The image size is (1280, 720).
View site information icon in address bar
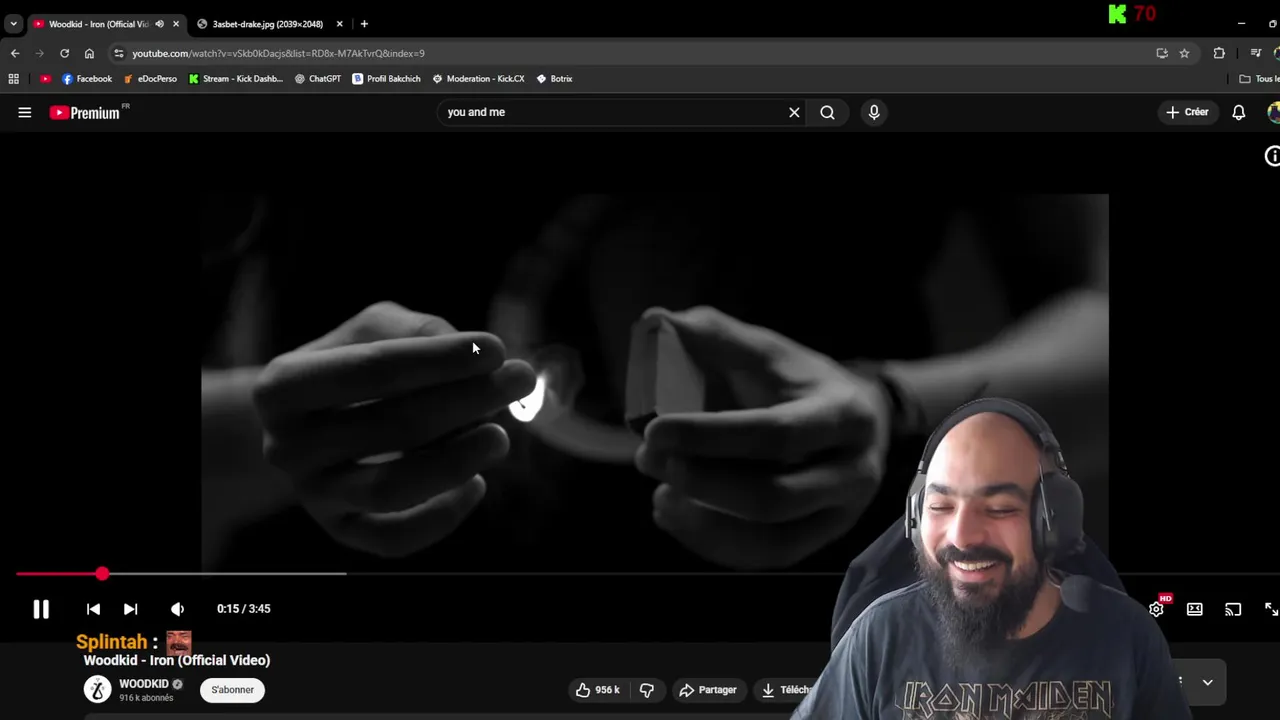119,53
